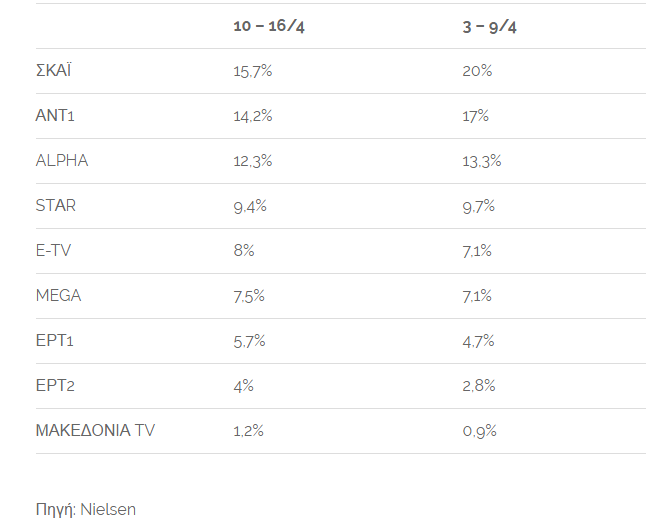Click the "Πηγή: Nielsen" source text
Screen dimensions: 646x526
point(86,509)
